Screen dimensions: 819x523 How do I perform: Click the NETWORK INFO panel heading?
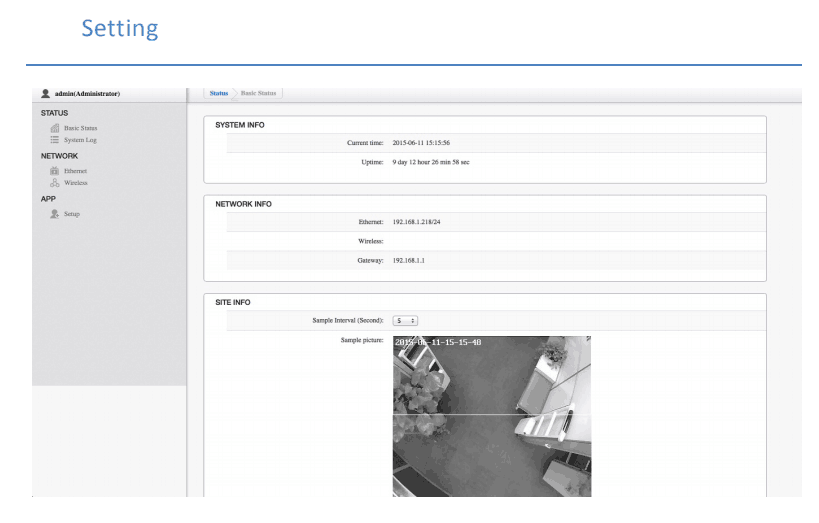243,204
